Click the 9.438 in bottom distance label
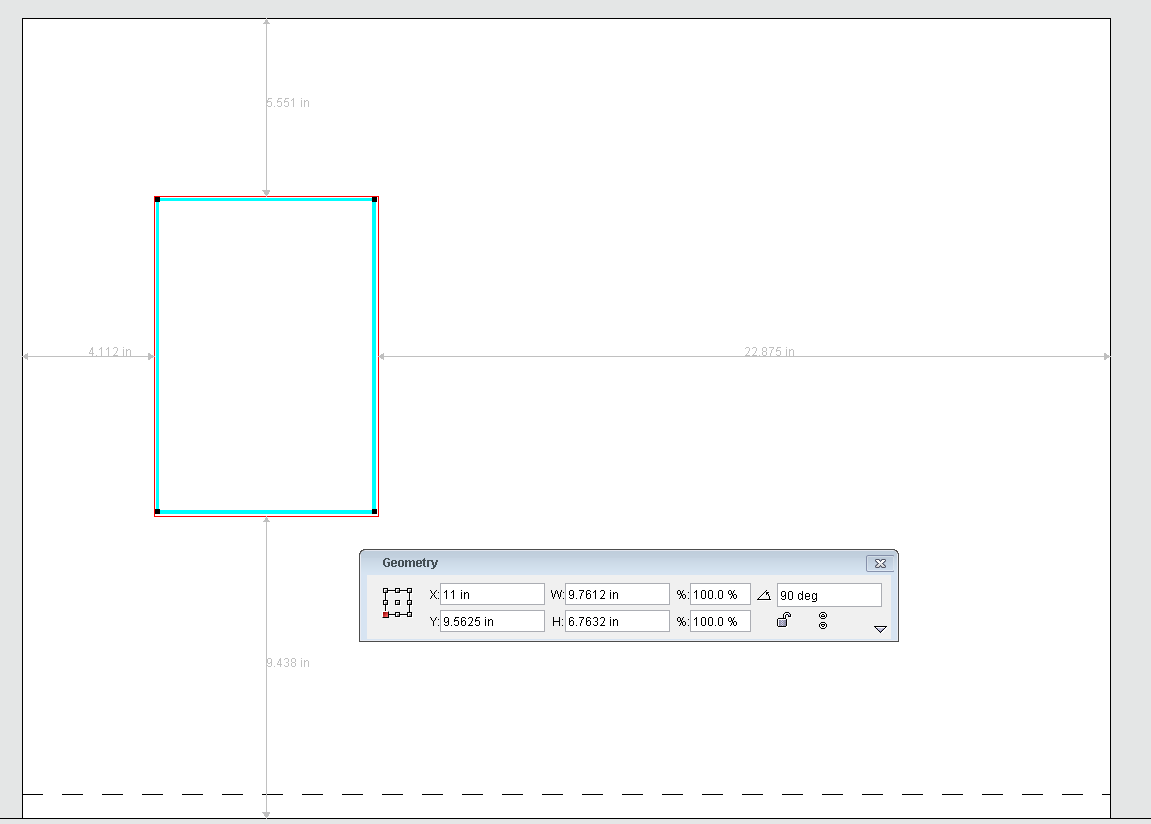The image size is (1151, 824). [x=288, y=663]
